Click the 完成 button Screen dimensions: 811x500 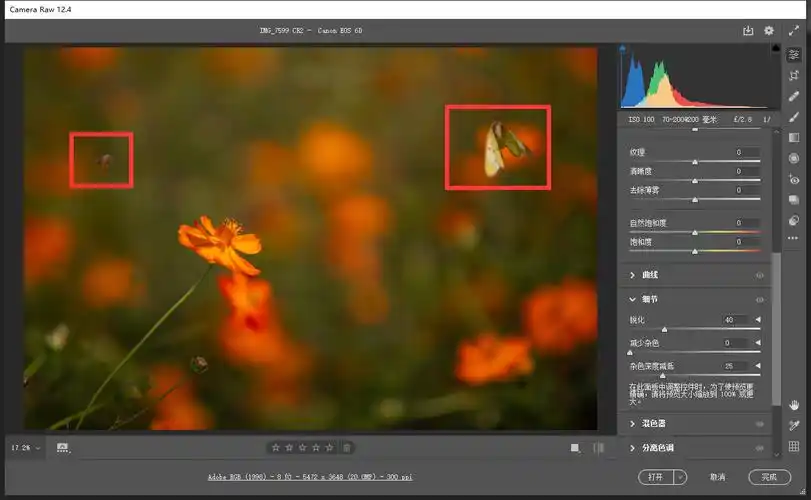[768, 477]
